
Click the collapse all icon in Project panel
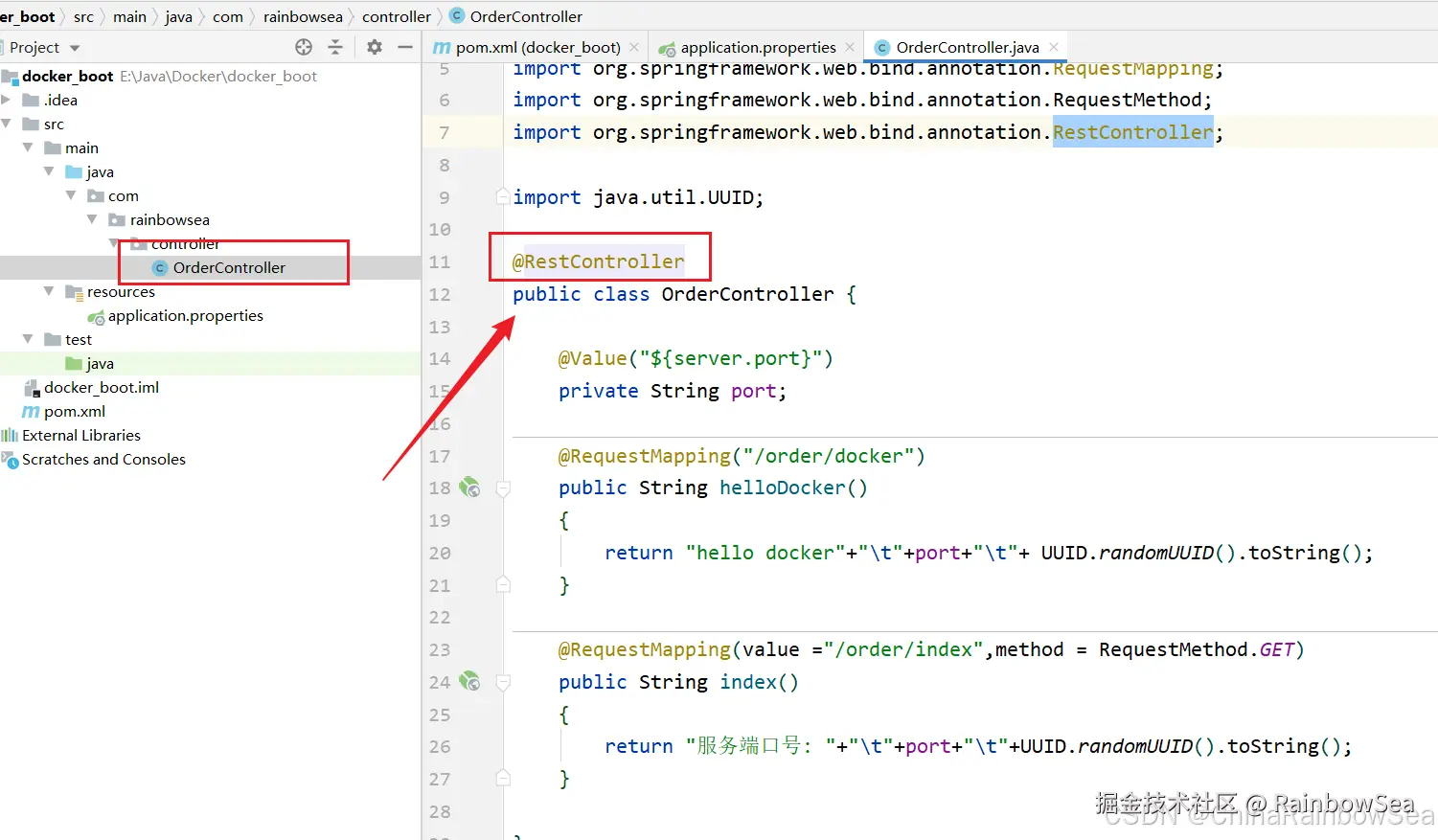pos(335,47)
